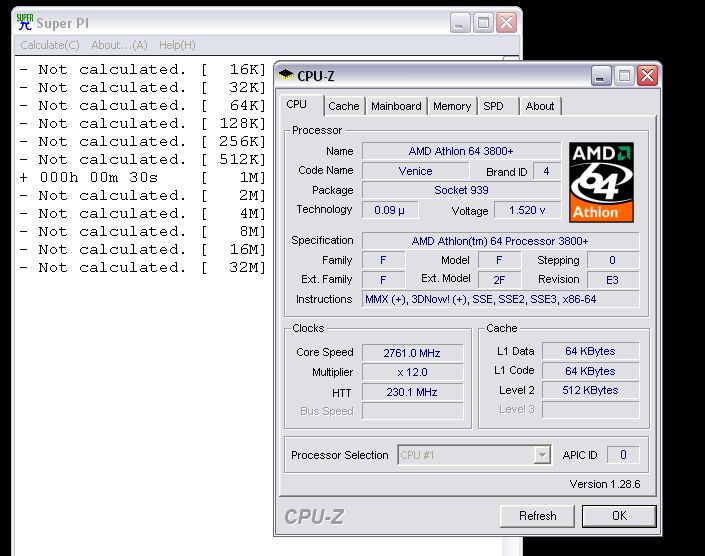Click the 16K Not calculated row
The width and height of the screenshot is (705, 556).
point(143,70)
